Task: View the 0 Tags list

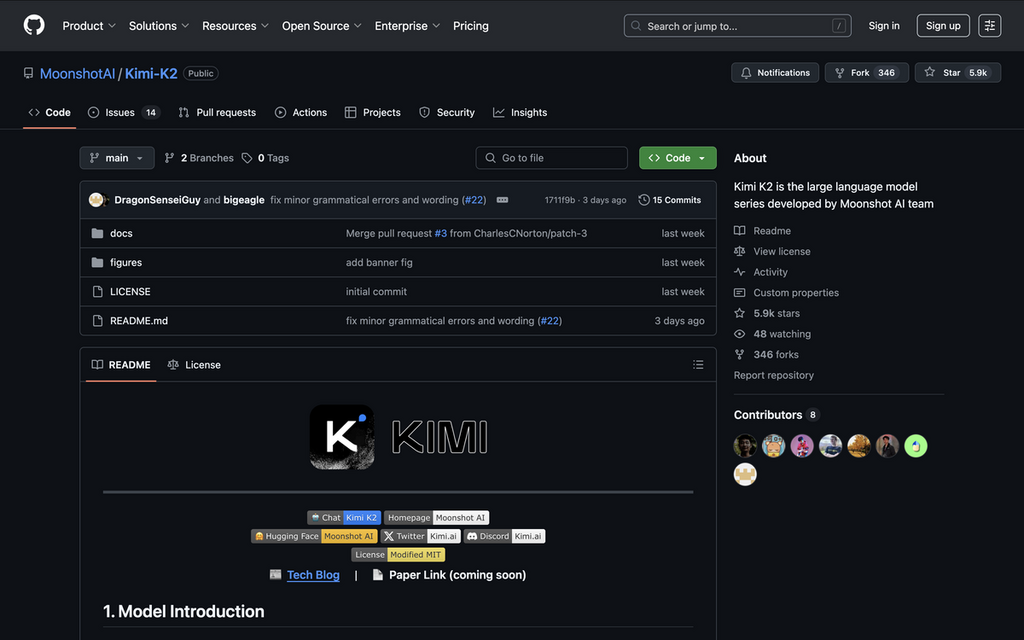Action: pyautogui.click(x=265, y=158)
